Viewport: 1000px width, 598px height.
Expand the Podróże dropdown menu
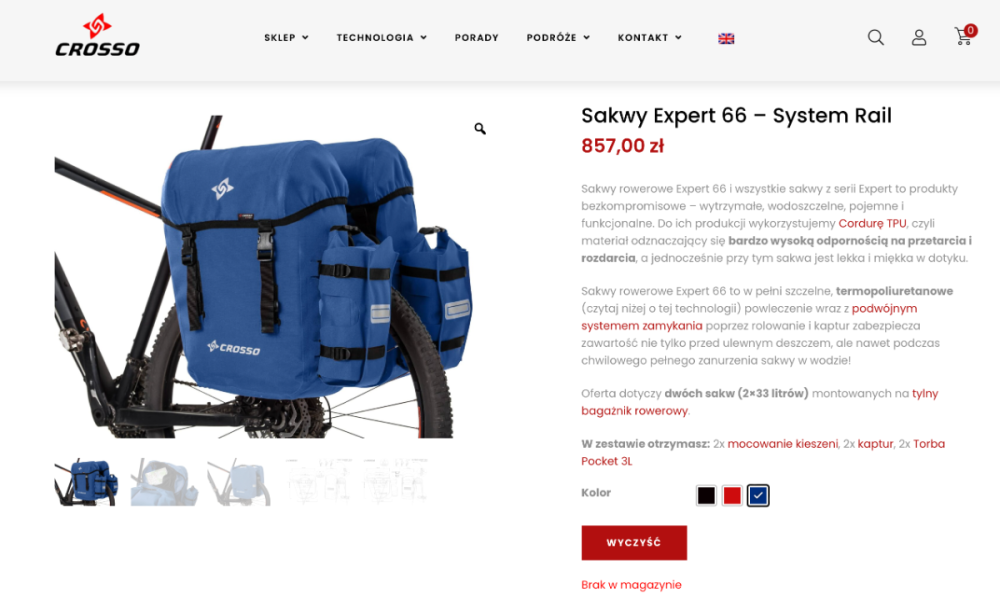pyautogui.click(x=558, y=38)
